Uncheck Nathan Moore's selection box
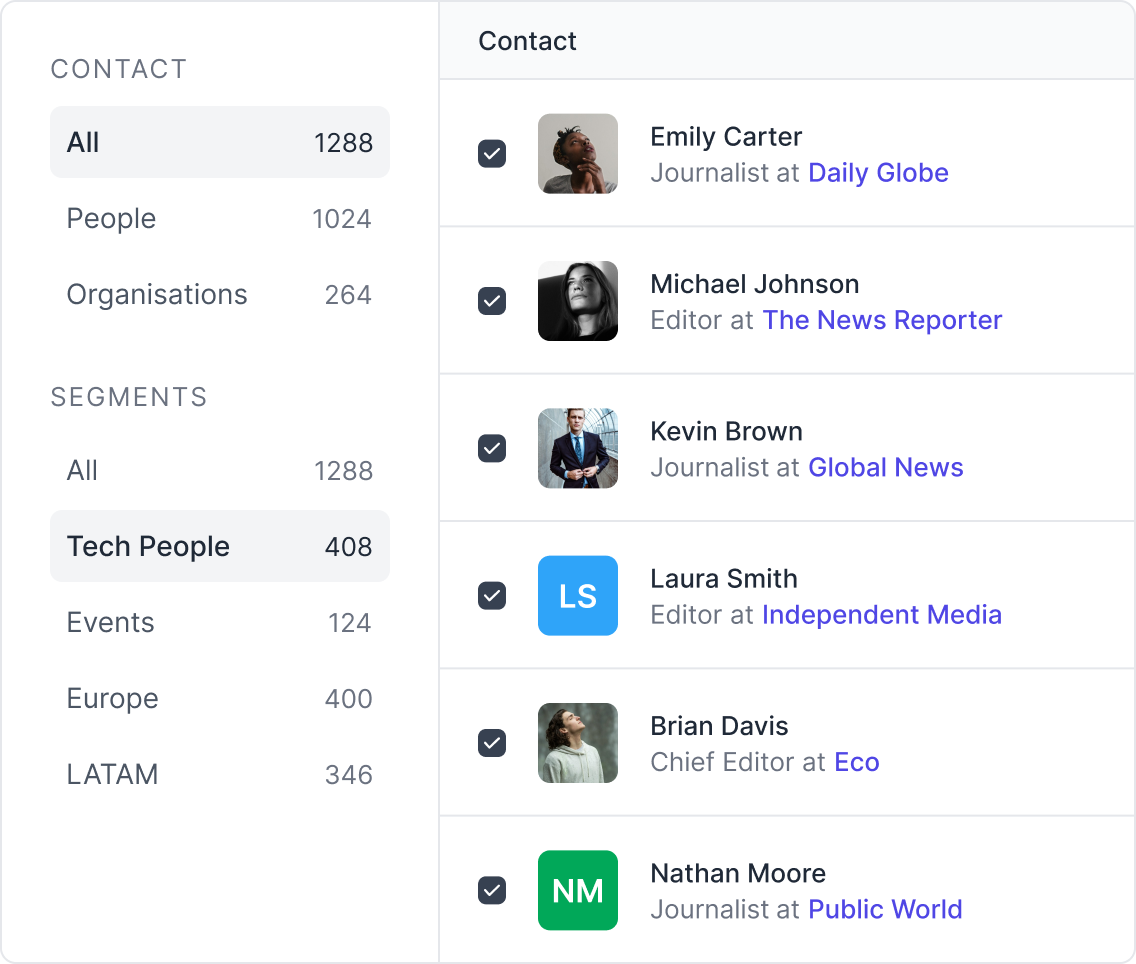The height and width of the screenshot is (964, 1136). point(492,890)
